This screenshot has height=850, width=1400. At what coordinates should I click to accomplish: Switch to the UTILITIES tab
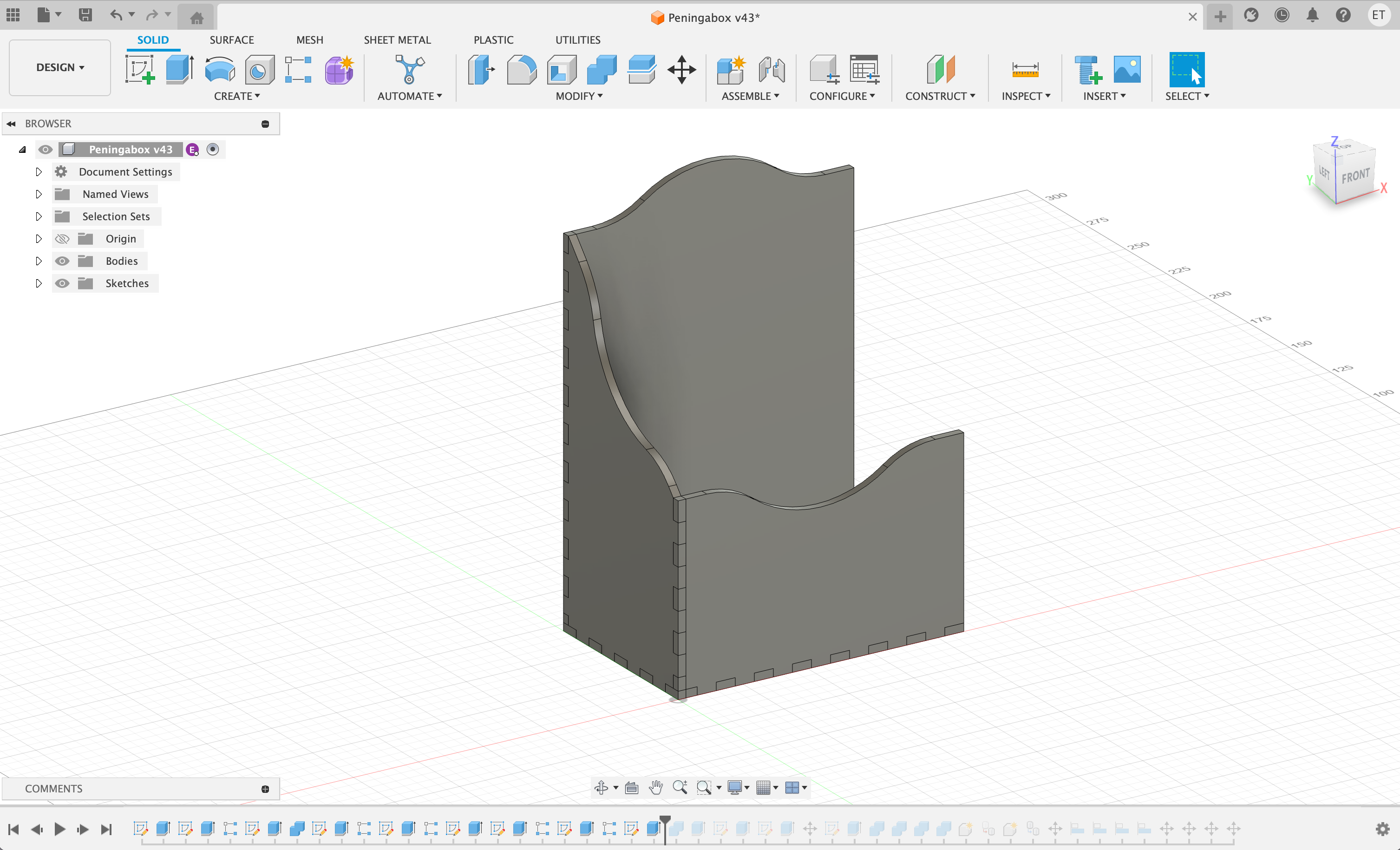pos(578,40)
